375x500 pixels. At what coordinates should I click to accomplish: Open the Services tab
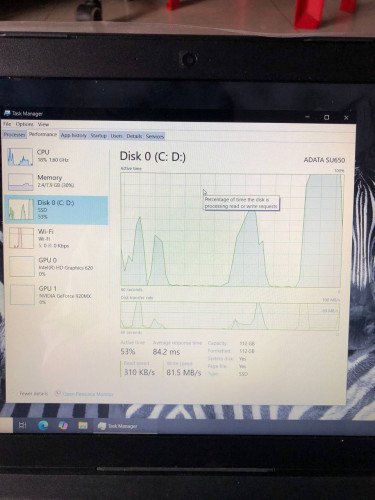point(155,136)
